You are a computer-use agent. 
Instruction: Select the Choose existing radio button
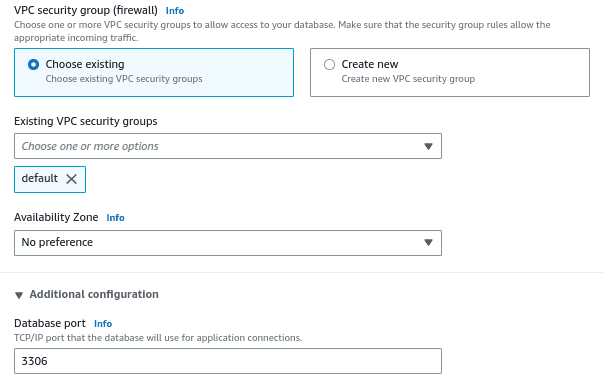33,65
